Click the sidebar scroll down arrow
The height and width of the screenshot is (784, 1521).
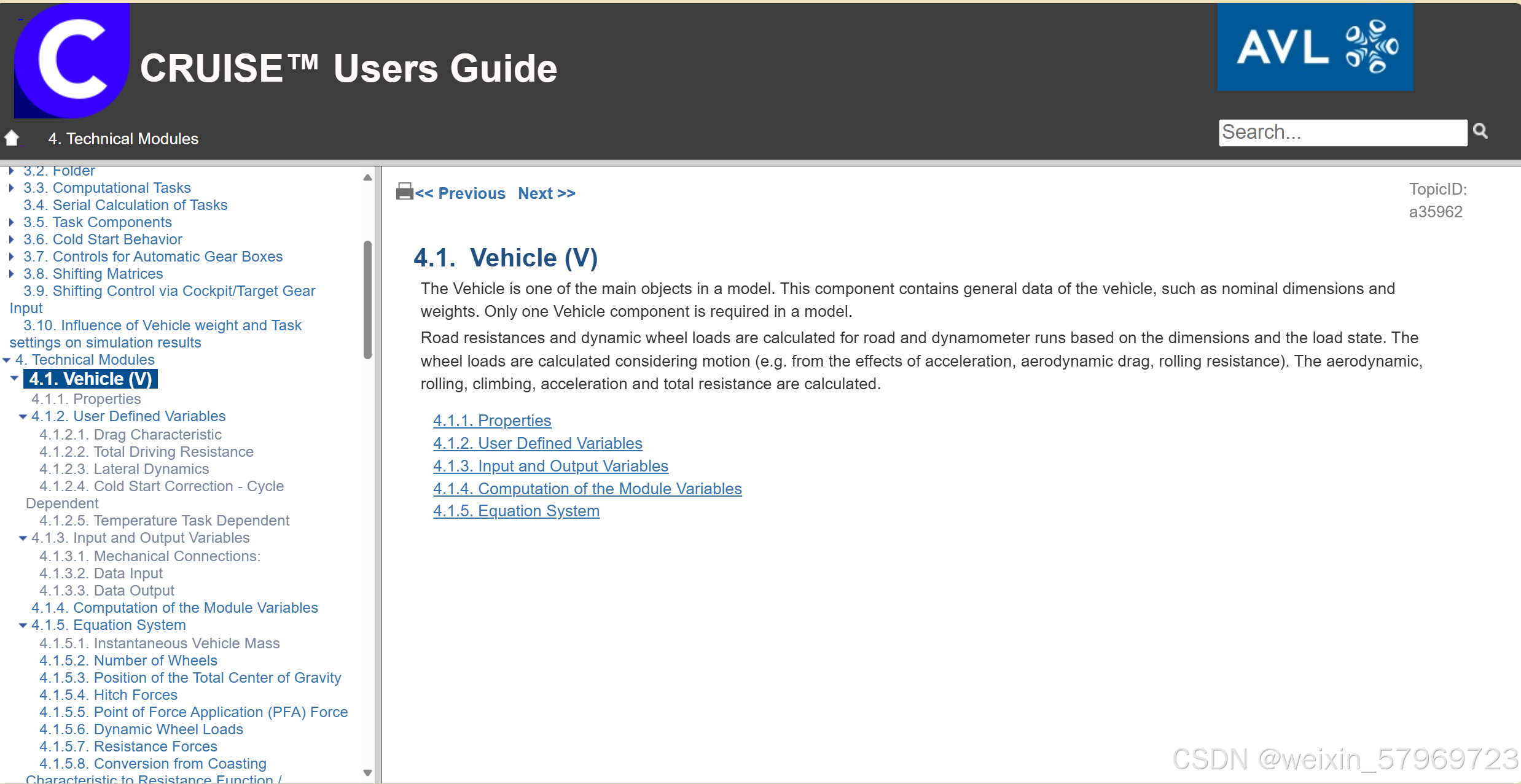point(367,772)
